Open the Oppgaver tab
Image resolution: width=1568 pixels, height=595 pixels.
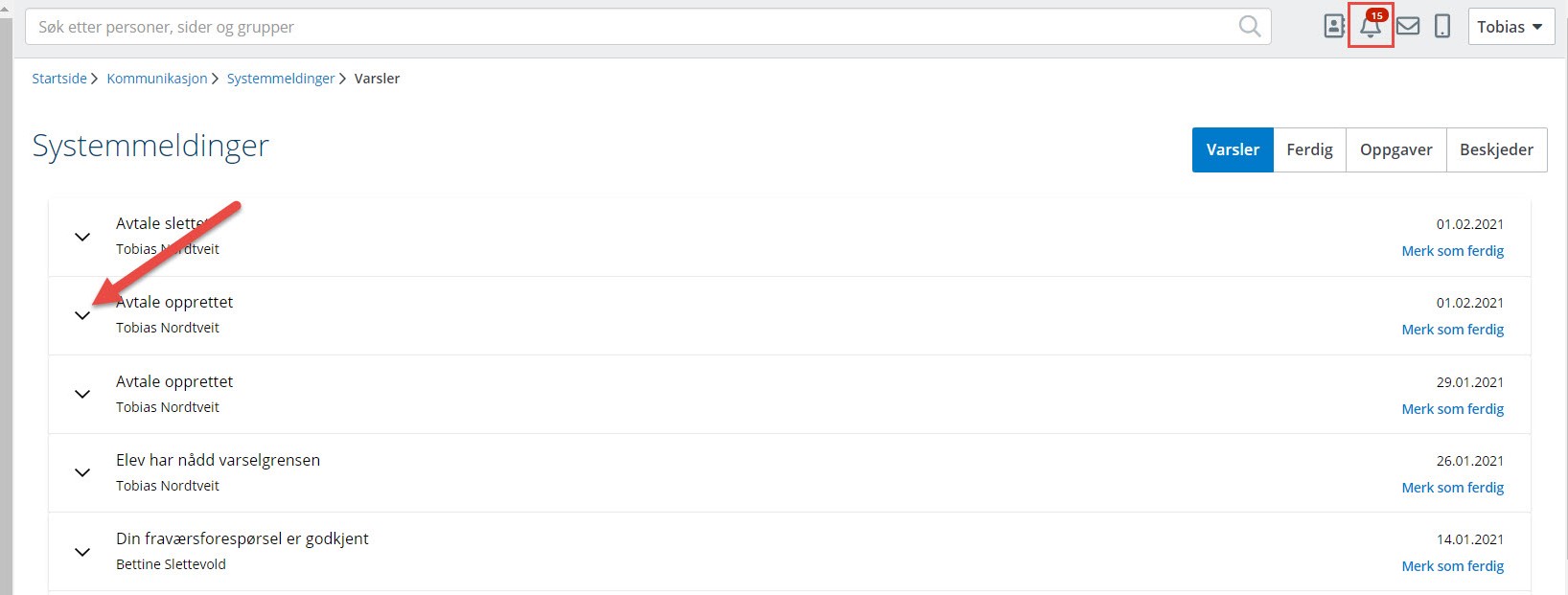[1395, 149]
